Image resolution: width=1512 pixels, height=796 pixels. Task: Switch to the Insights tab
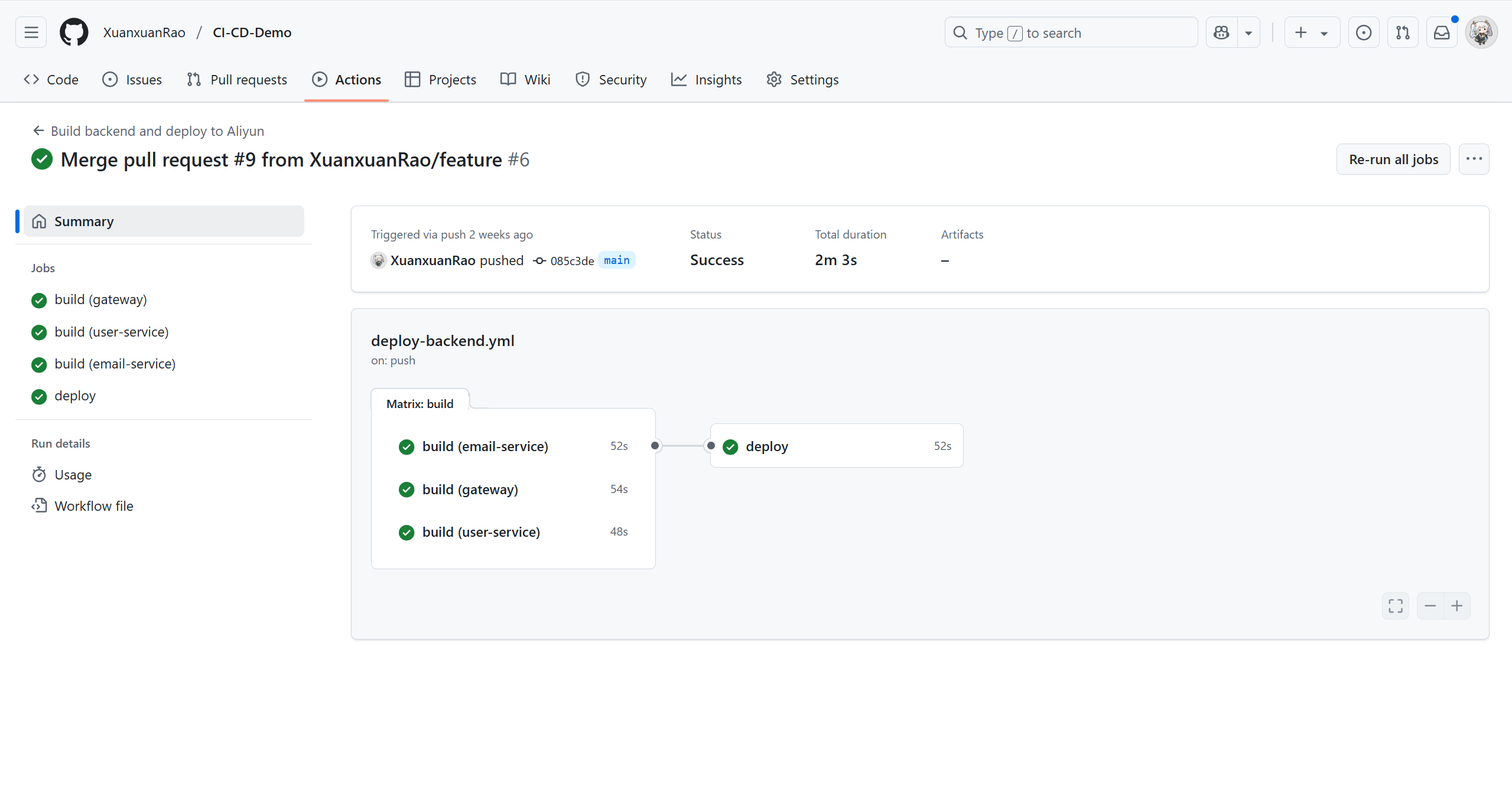[x=707, y=80]
